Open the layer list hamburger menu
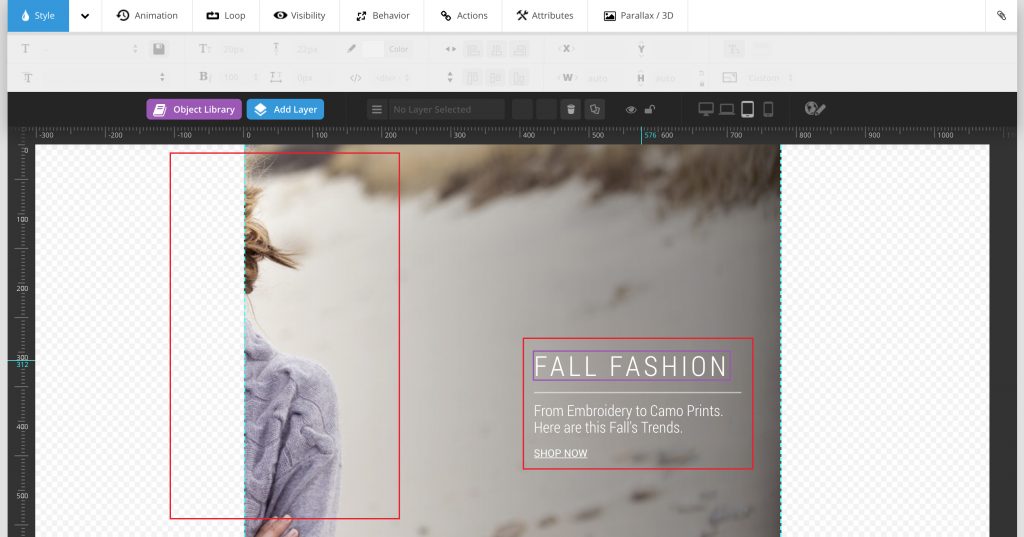This screenshot has height=537, width=1024. pos(377,110)
